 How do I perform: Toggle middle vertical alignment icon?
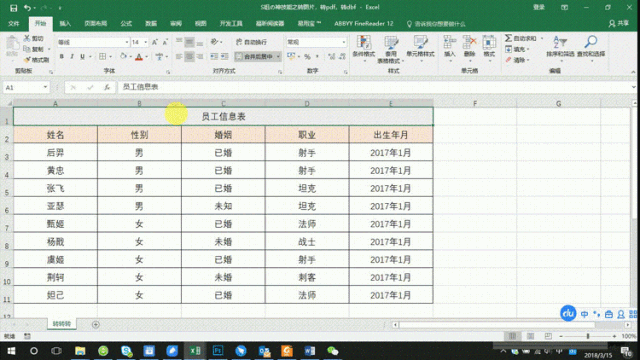[x=189, y=42]
